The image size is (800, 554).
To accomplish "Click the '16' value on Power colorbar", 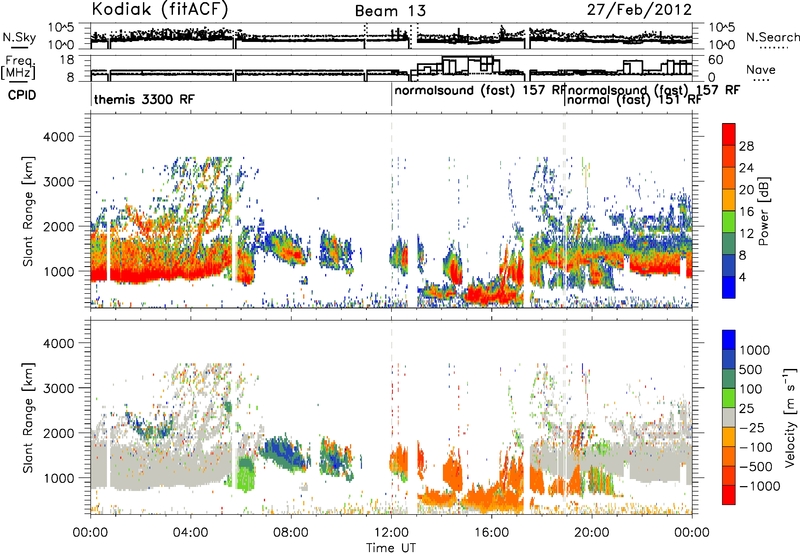I will coord(746,212).
